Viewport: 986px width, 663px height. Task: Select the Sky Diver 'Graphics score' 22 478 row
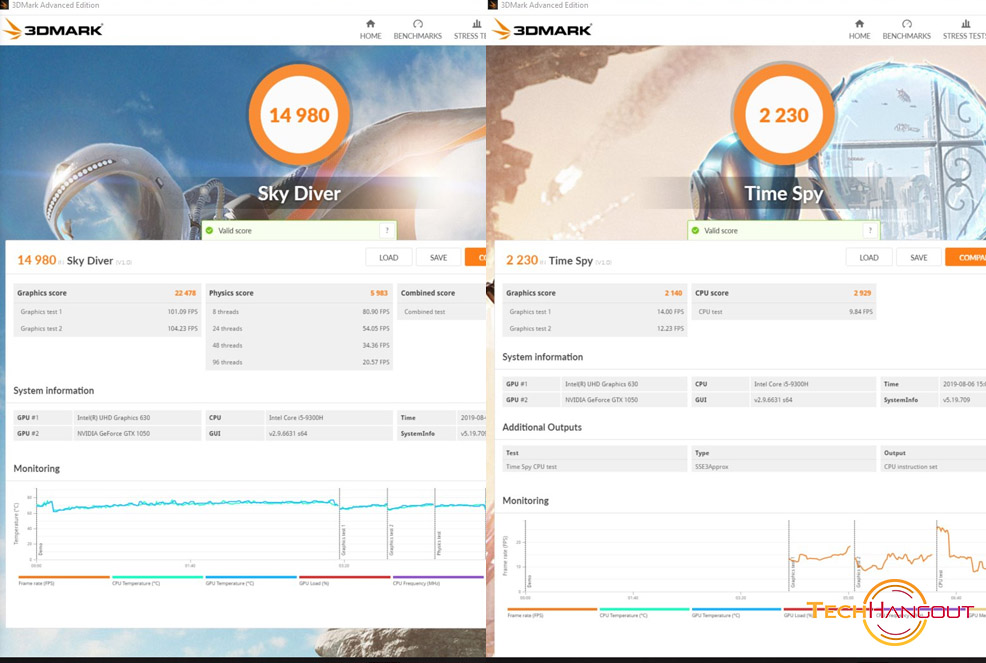point(107,292)
